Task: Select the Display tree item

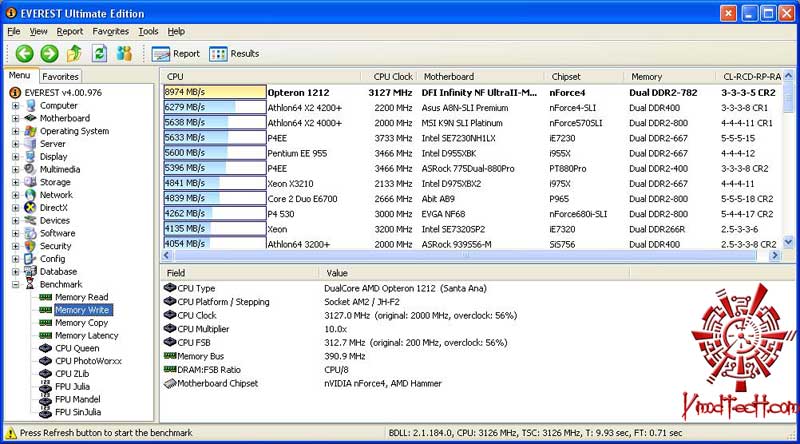Action: 54,156
